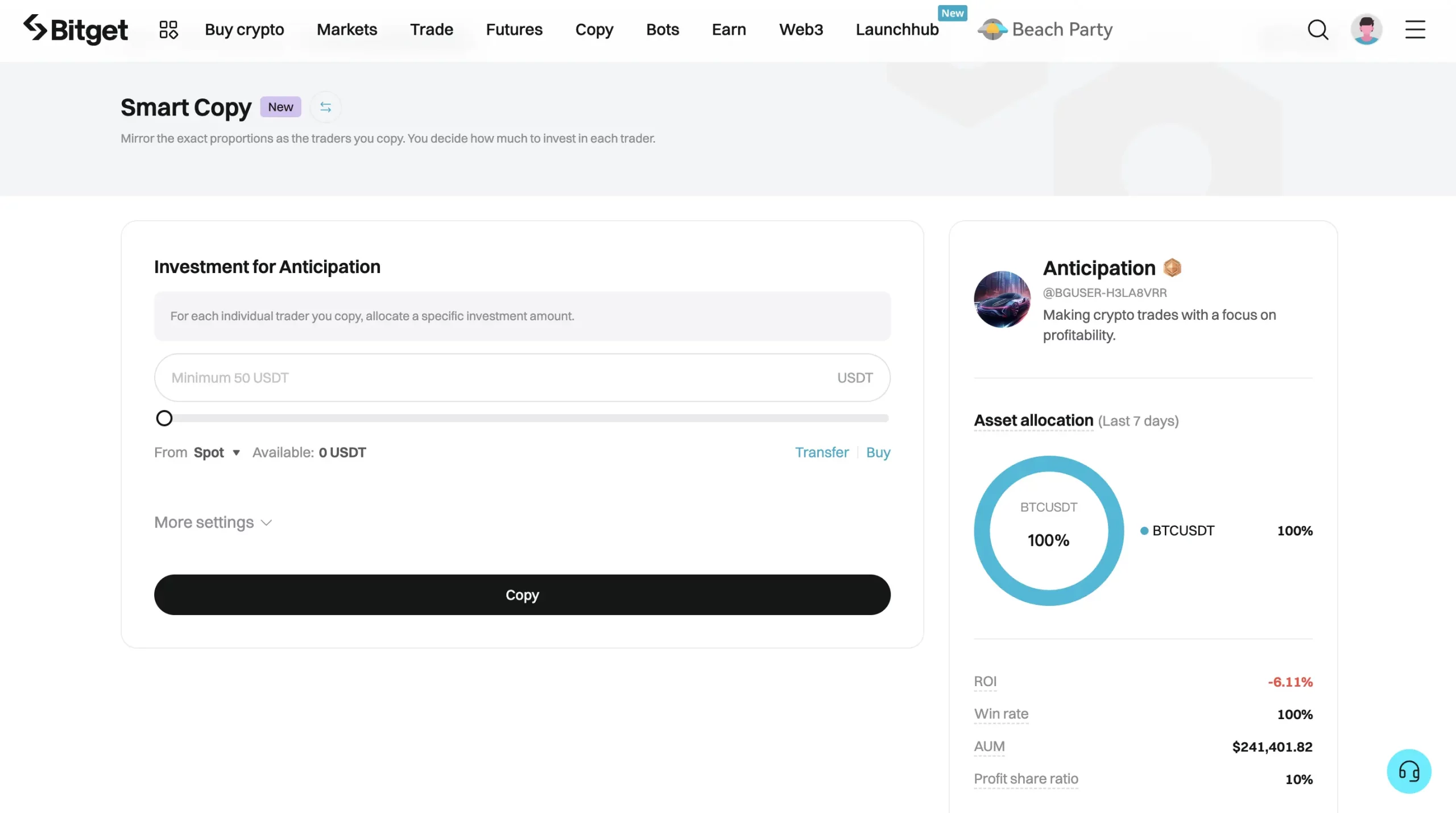Click the Available: 0 USDT balance text

pyautogui.click(x=309, y=452)
